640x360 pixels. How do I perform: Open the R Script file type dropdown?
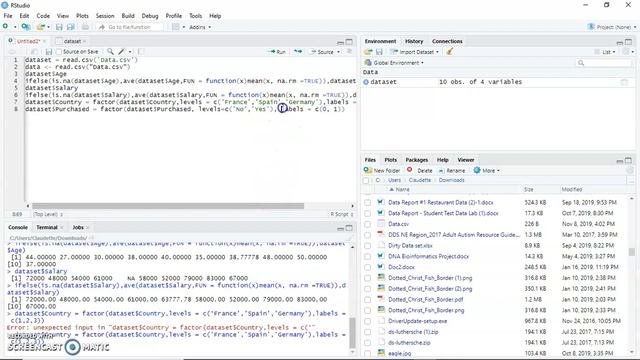pyautogui.click(x=342, y=214)
